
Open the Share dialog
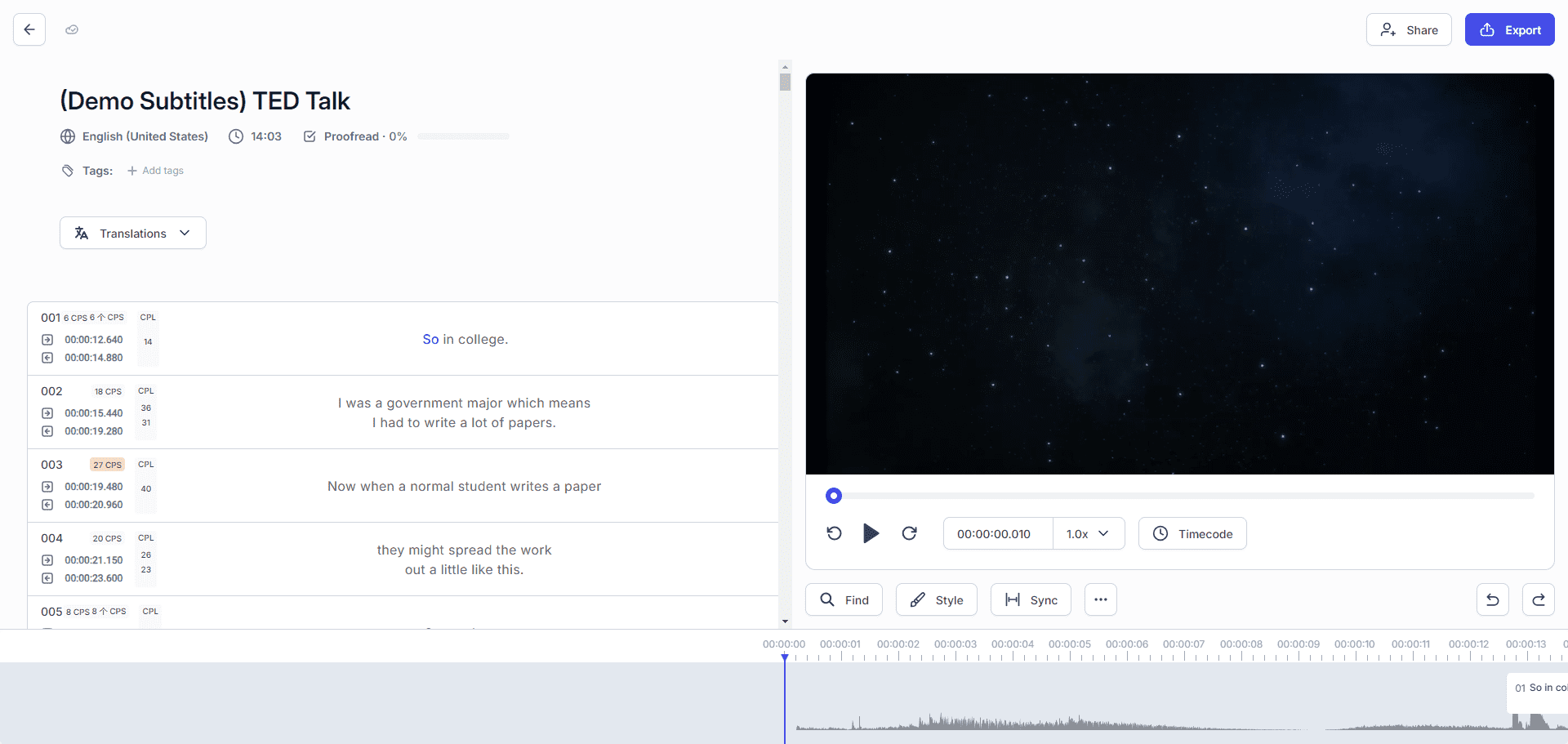point(1409,29)
